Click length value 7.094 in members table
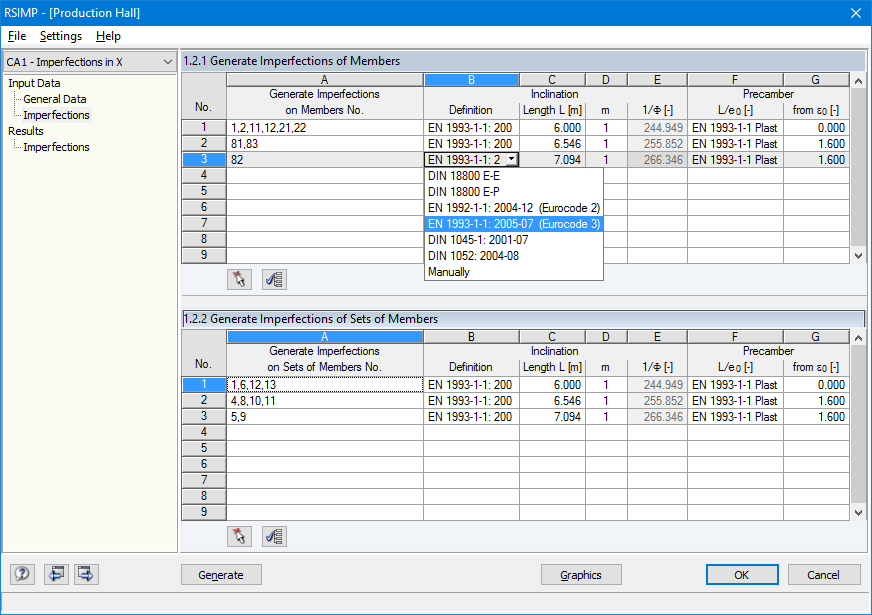872x615 pixels. click(x=552, y=160)
